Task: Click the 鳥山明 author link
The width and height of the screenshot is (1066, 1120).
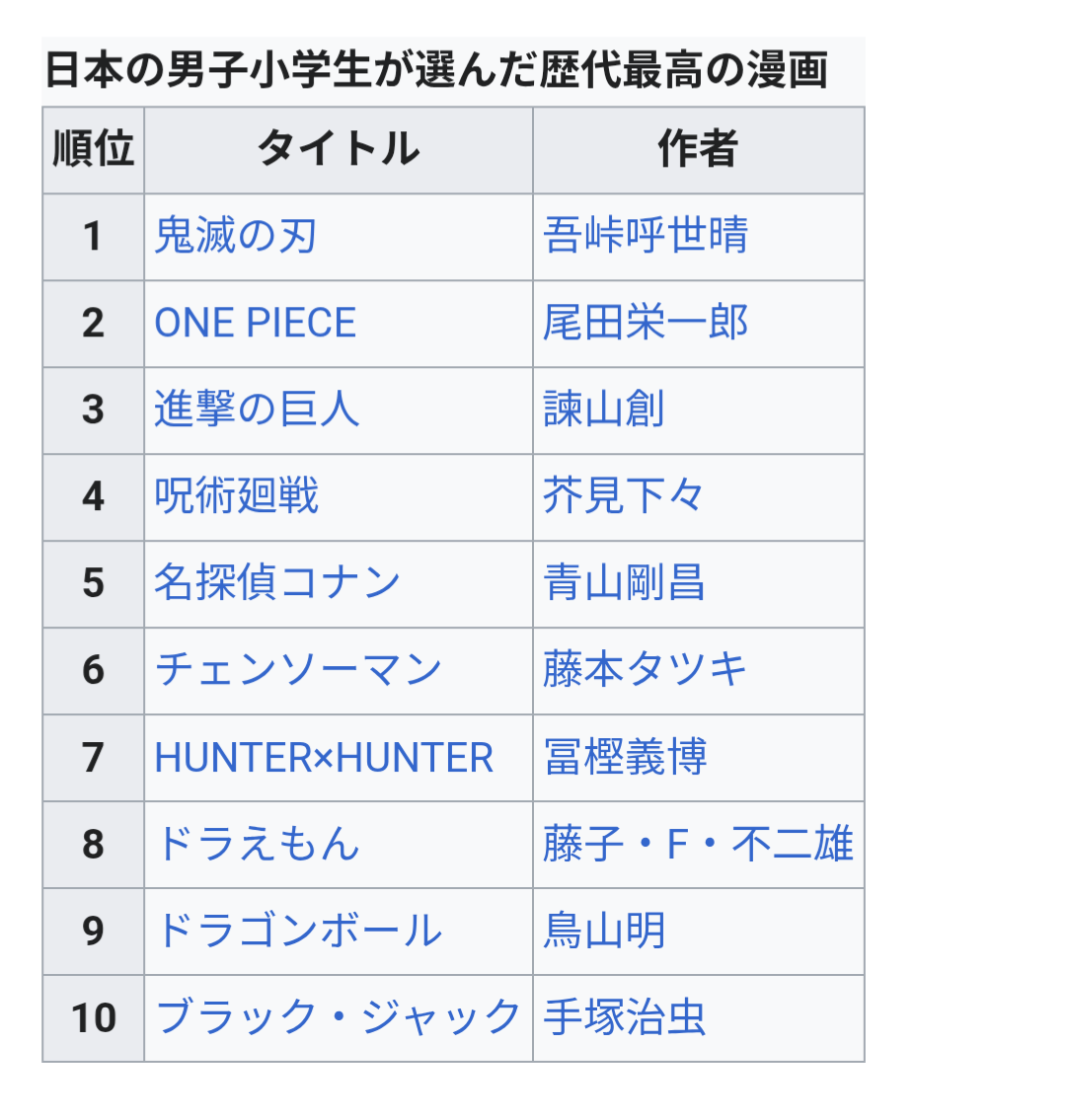Action: (x=604, y=932)
